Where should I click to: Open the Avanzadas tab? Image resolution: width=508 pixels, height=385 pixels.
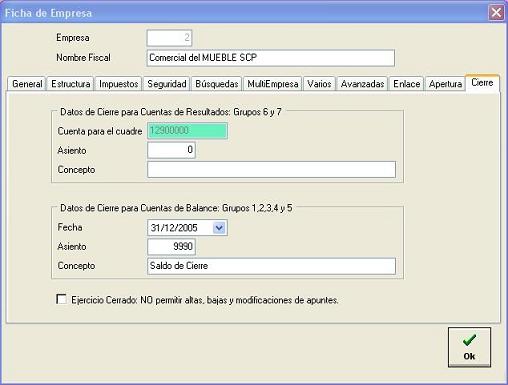[x=362, y=84]
